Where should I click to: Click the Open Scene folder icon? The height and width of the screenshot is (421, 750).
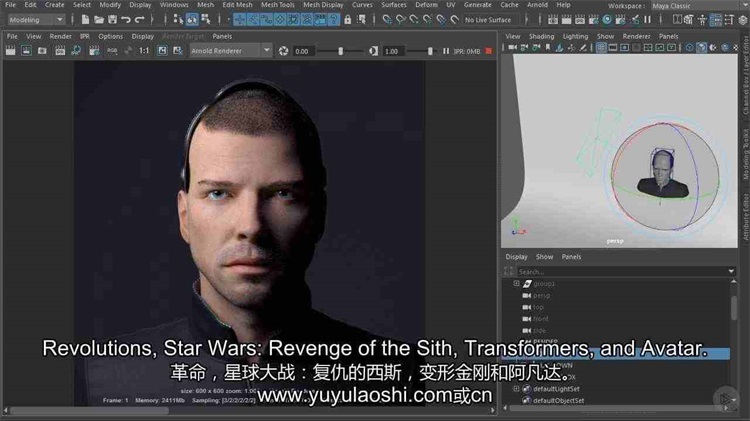[99, 20]
